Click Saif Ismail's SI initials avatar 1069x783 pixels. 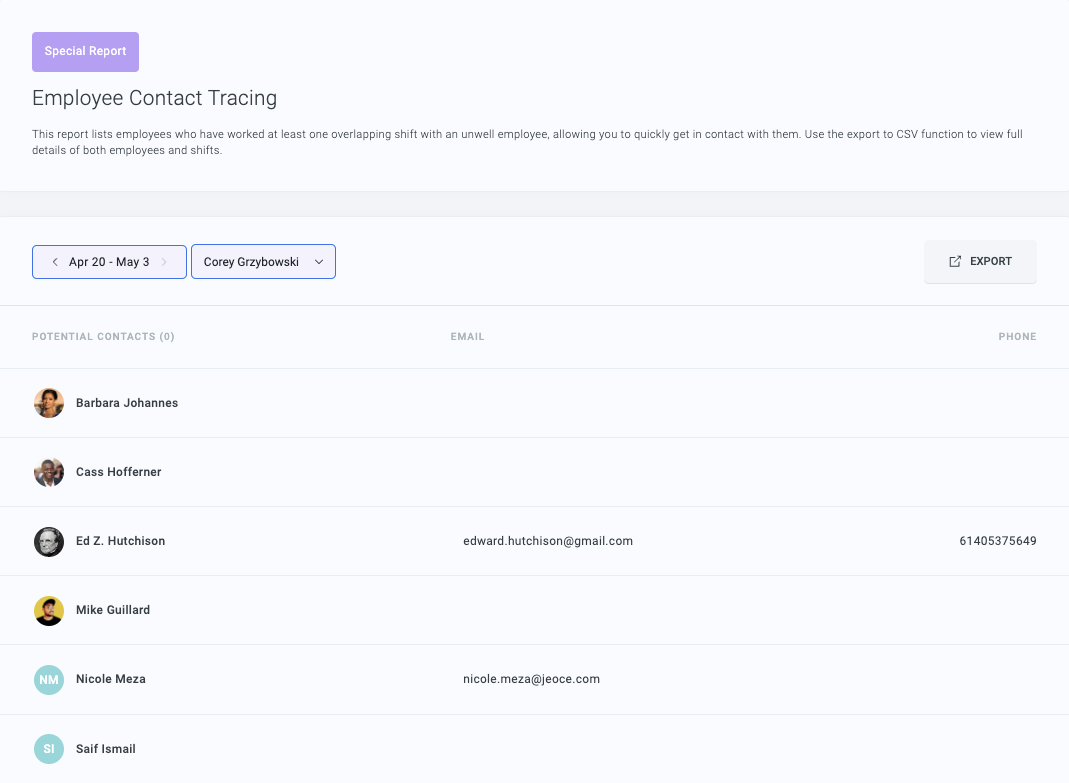tap(49, 749)
